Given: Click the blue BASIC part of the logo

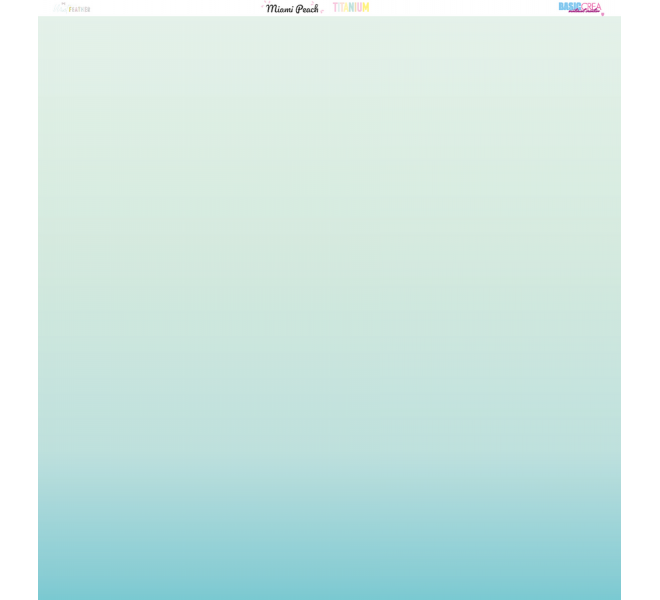Looking at the screenshot, I should pyautogui.click(x=568, y=6).
